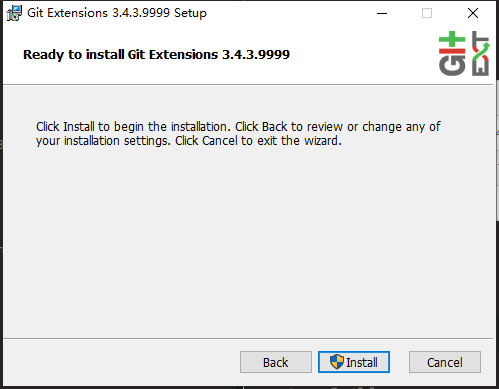This screenshot has height=389, width=499.
Task: Click the word Back in instructions text
Action: pos(274,127)
